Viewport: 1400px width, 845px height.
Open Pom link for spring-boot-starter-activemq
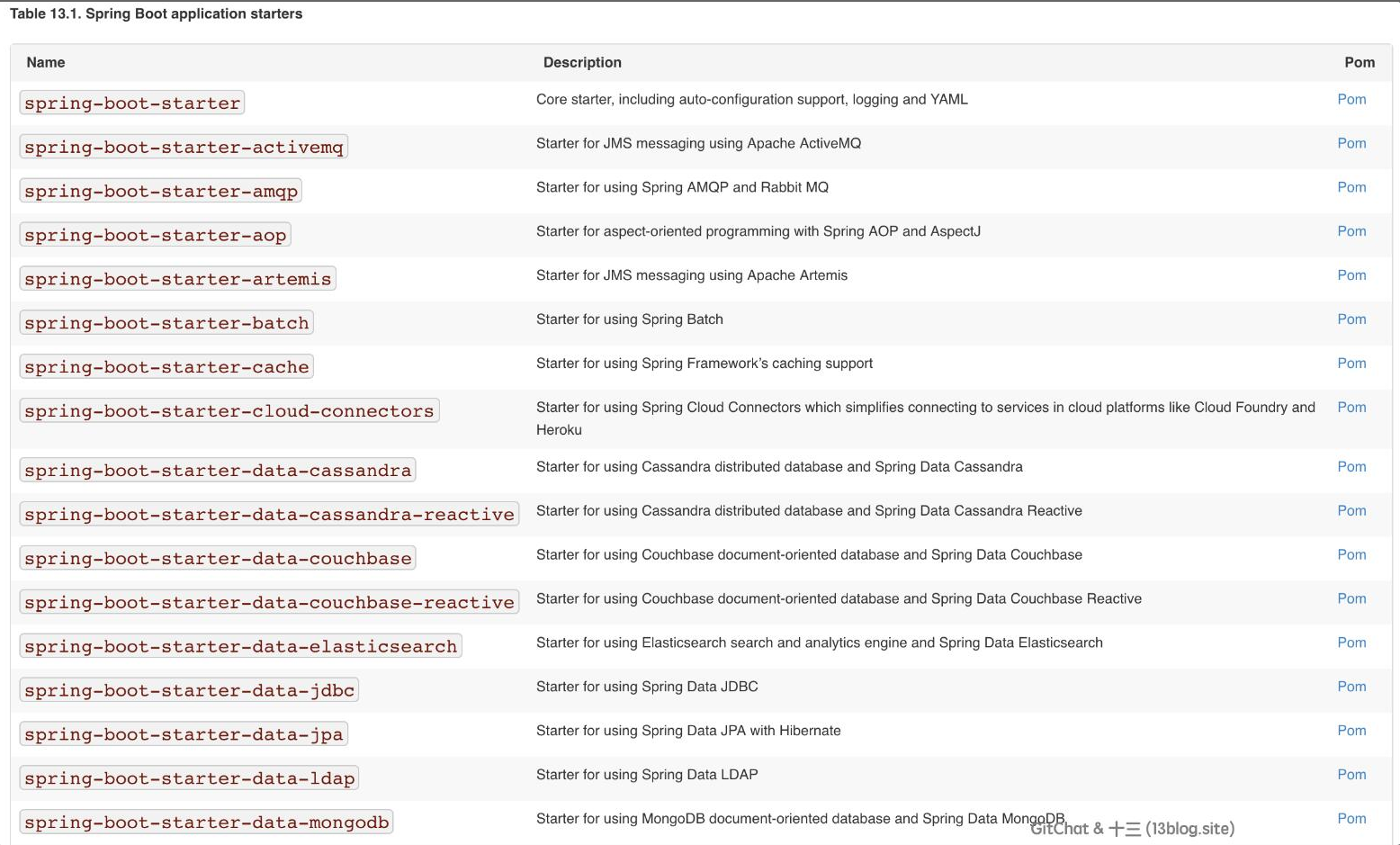(x=1351, y=143)
